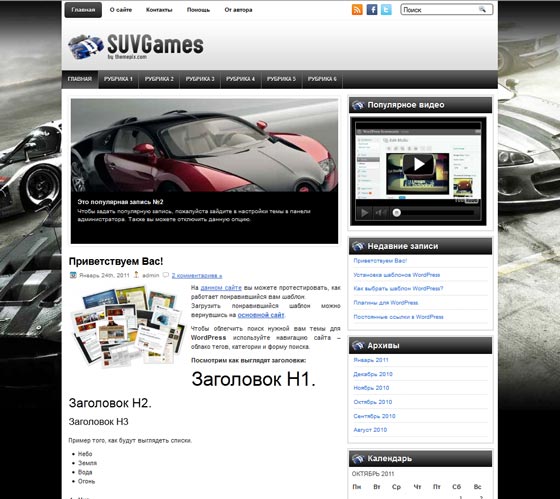This screenshot has width=560, height=499.
Task: Click the search magnifier icon
Action: pyautogui.click(x=482, y=10)
